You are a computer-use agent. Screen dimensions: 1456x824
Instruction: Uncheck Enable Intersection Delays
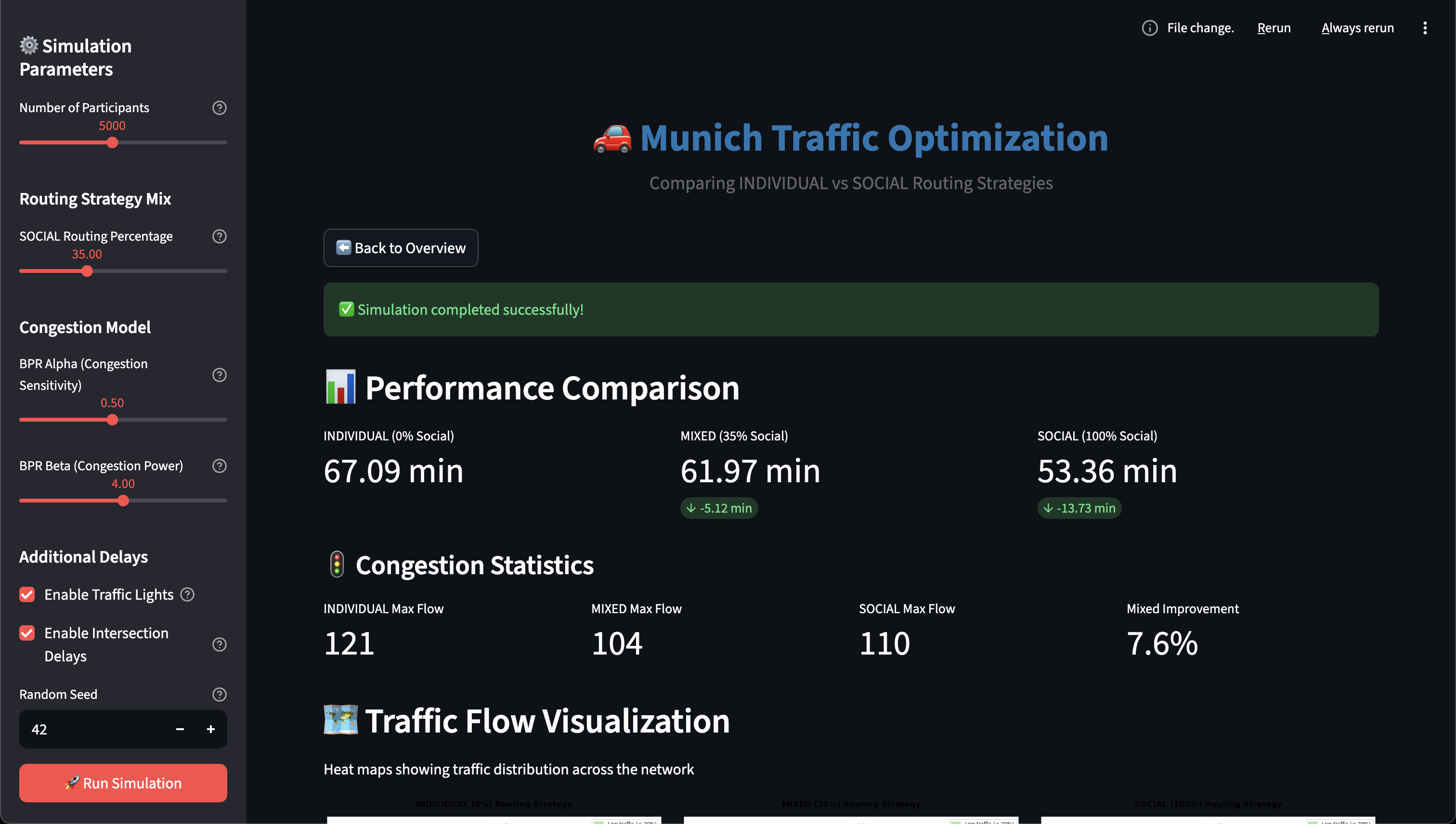[x=27, y=633]
